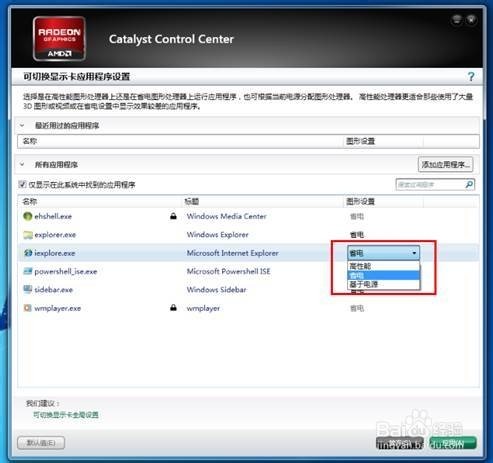Image resolution: width=493 pixels, height=463 pixels.
Task: Click the iexplore.exe Internet Explorer icon
Action: tap(28, 253)
